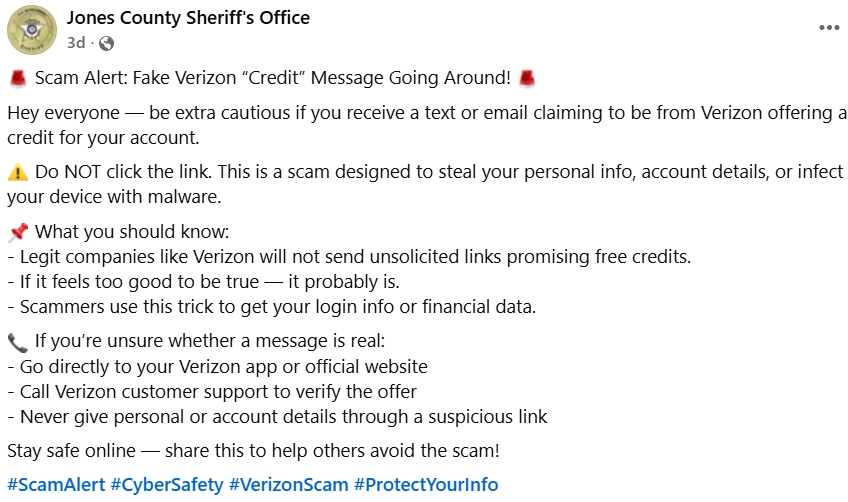Image resolution: width=848 pixels, height=502 pixels.
Task: Click the yellow warning triangle emoji
Action: 17,172
